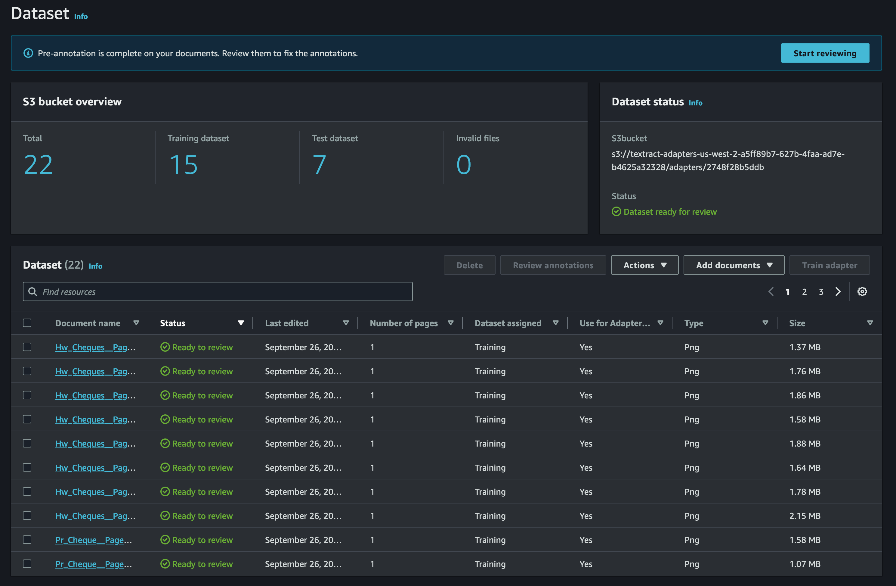Go to previous page chevron
The image size is (896, 586).
771,292
